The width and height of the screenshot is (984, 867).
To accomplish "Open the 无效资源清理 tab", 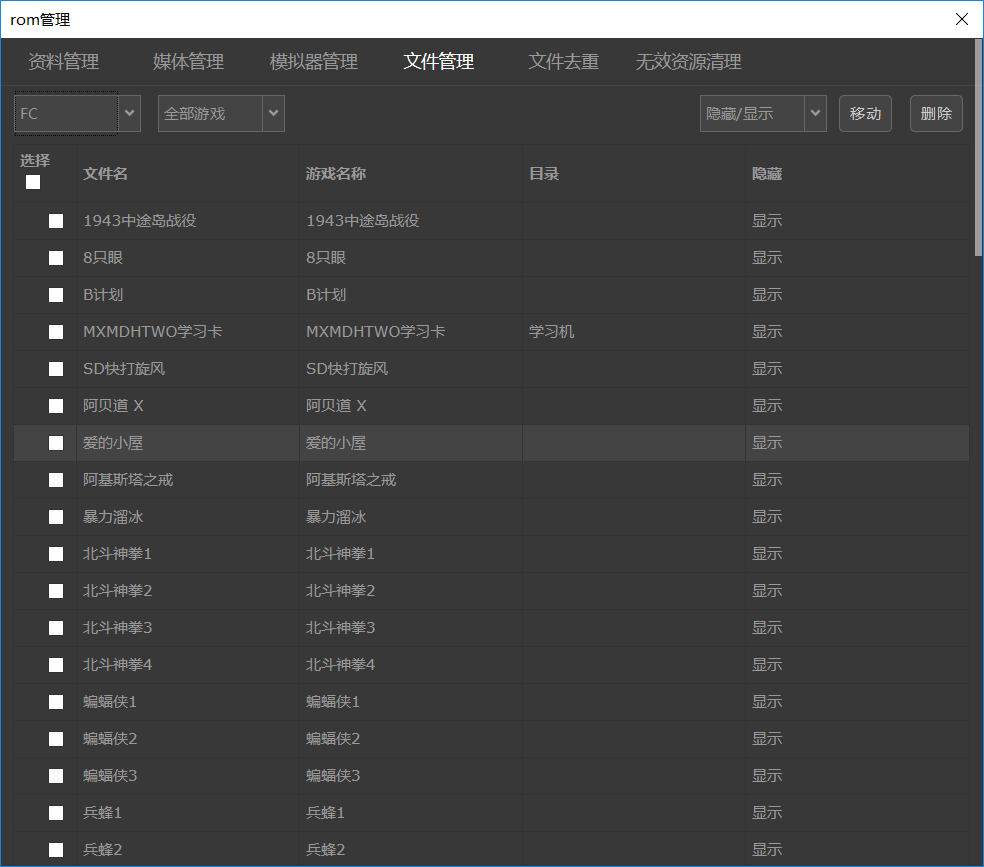I will (688, 62).
